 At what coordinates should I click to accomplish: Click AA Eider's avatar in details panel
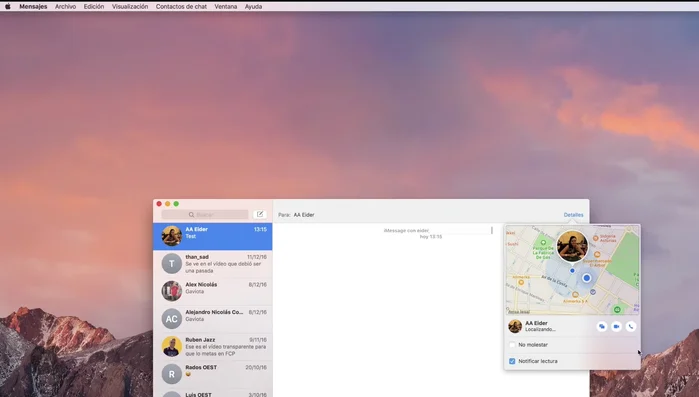click(x=515, y=326)
